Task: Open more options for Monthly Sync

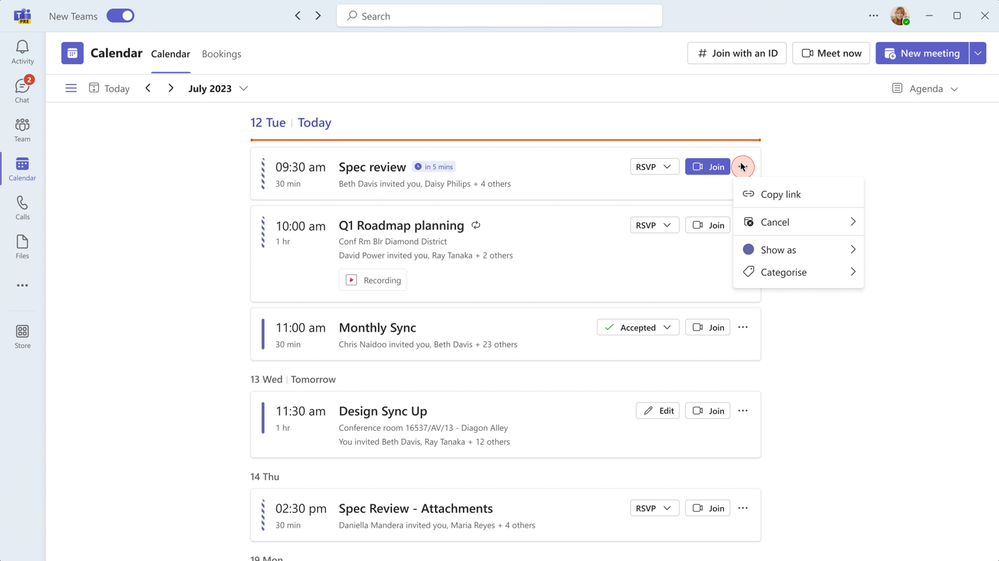Action: tap(743, 327)
